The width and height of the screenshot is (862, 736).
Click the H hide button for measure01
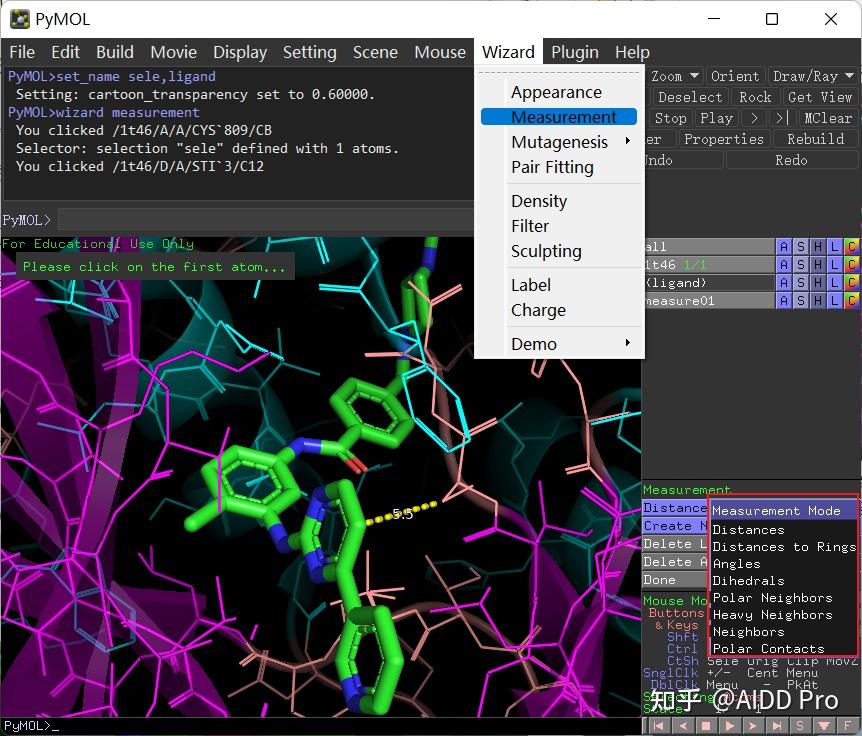(x=817, y=301)
